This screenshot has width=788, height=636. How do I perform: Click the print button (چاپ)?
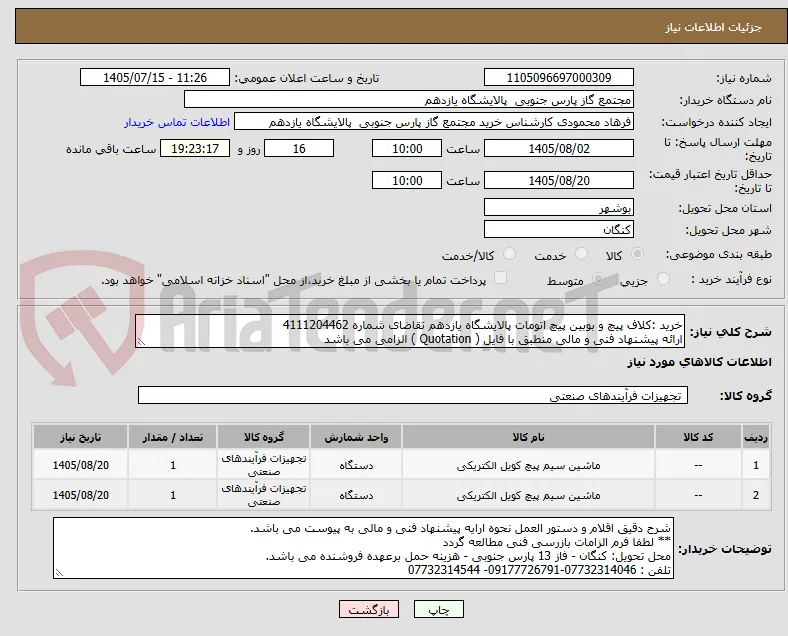pos(439,609)
